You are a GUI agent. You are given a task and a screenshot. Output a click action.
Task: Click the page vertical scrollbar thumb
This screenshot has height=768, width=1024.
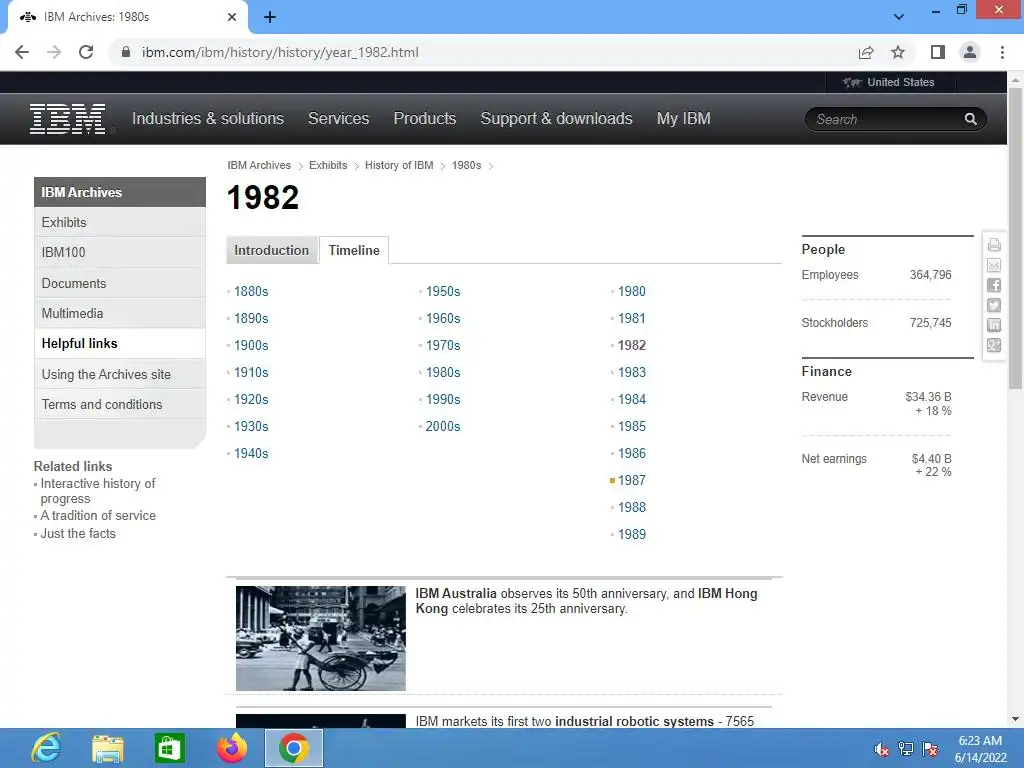tap(1016, 238)
